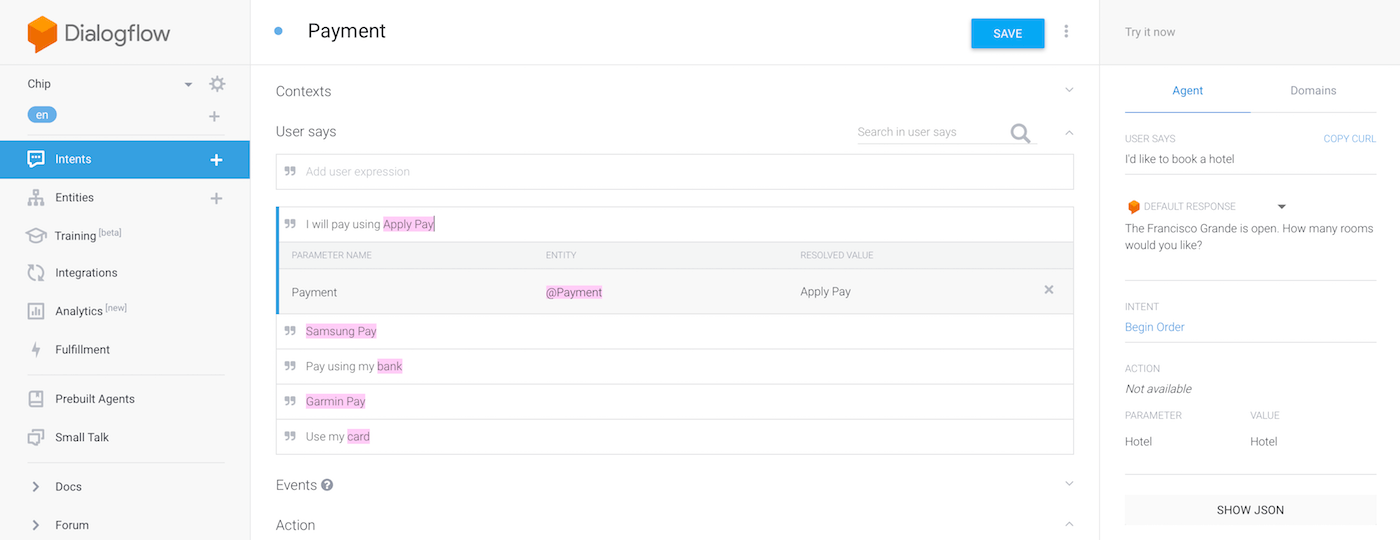Add a language with the plus icon
The height and width of the screenshot is (540, 1400).
(x=214, y=116)
